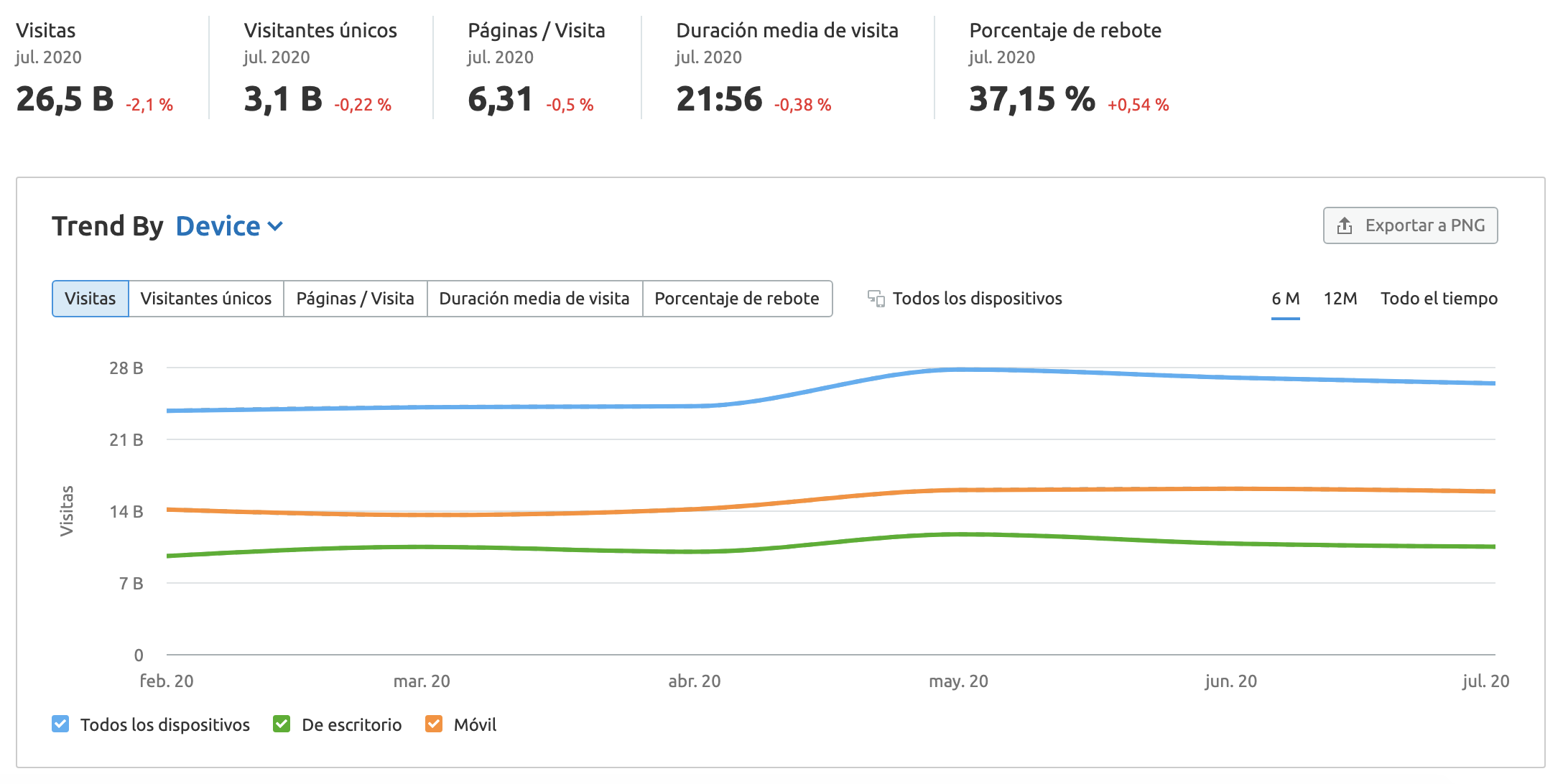This screenshot has height=784, width=1563.
Task: Click the De escritorio legend label
Action: pos(351,724)
